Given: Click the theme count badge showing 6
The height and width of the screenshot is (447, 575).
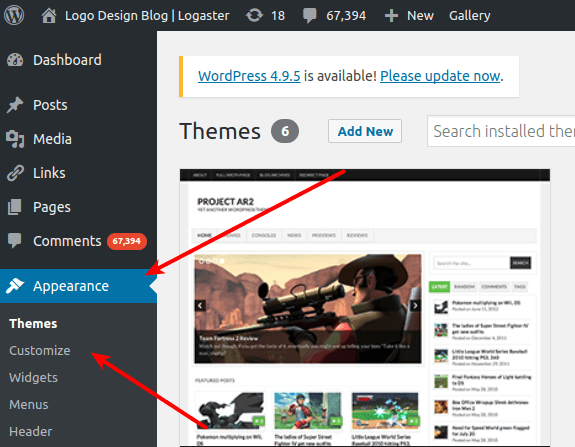Looking at the screenshot, I should 285,131.
